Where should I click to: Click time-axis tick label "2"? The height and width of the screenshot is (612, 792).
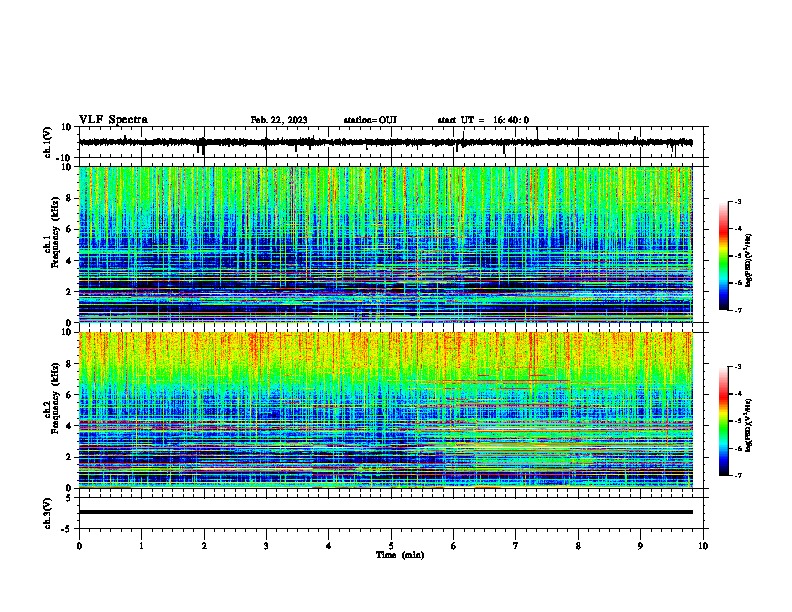coord(204,546)
